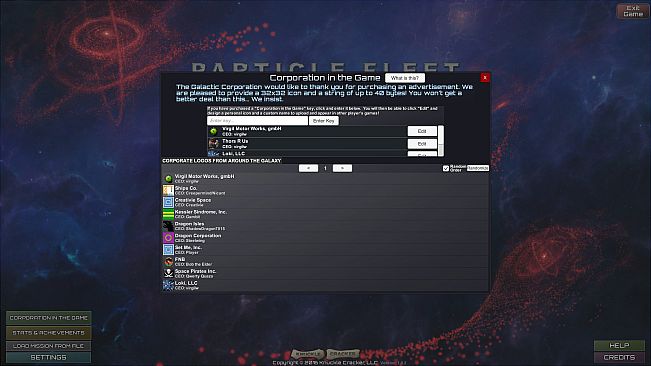The height and width of the screenshot is (366, 651).
Task: Click the Dragon Isles logo icon
Action: click(168, 226)
